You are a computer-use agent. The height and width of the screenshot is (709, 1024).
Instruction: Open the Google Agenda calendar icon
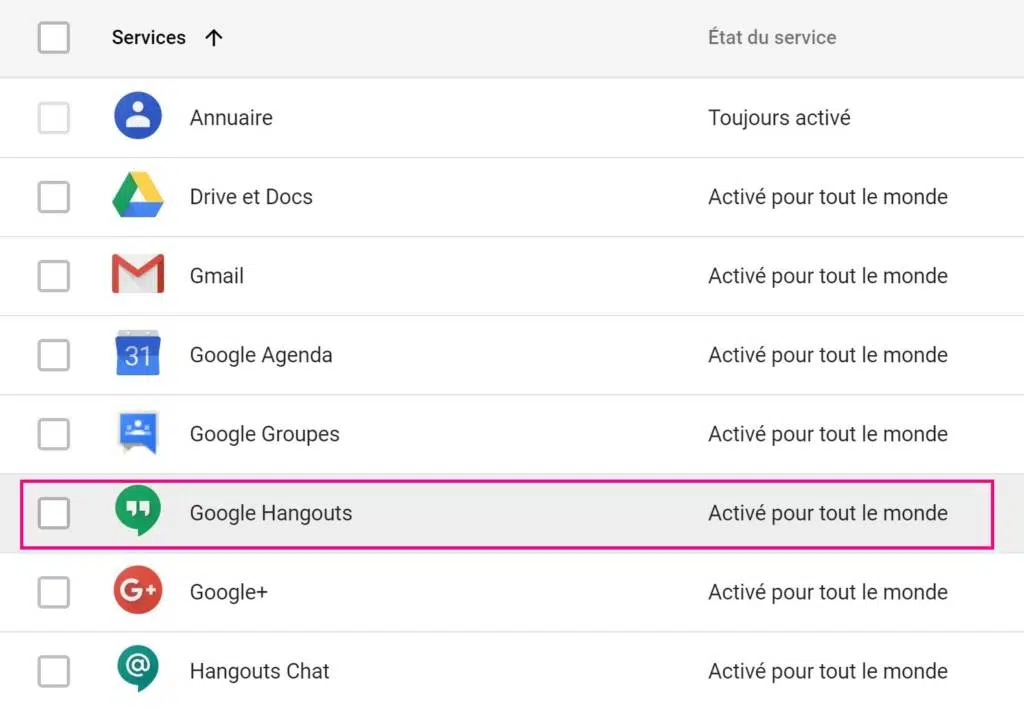point(138,353)
